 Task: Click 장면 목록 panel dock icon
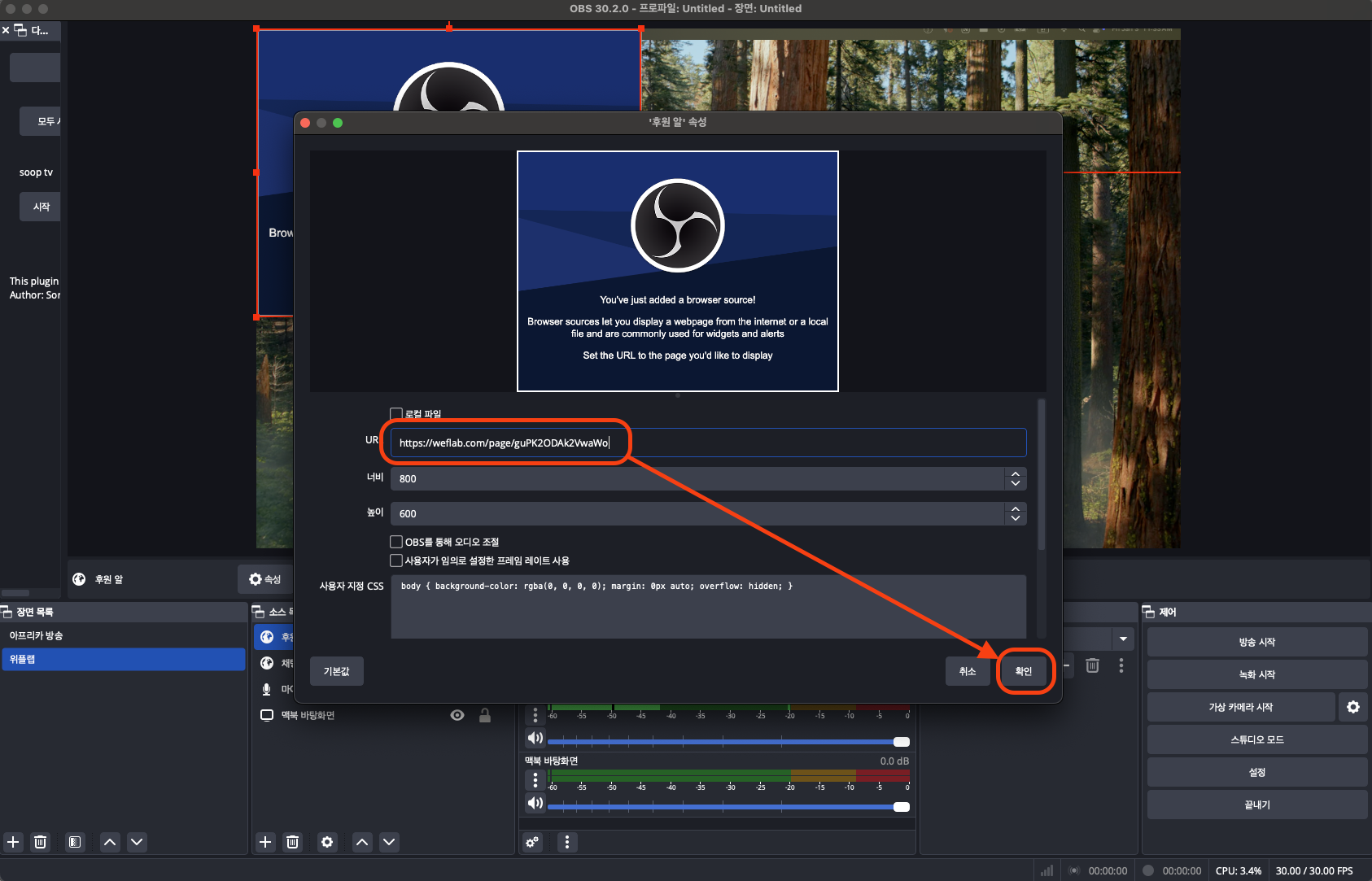(7, 612)
